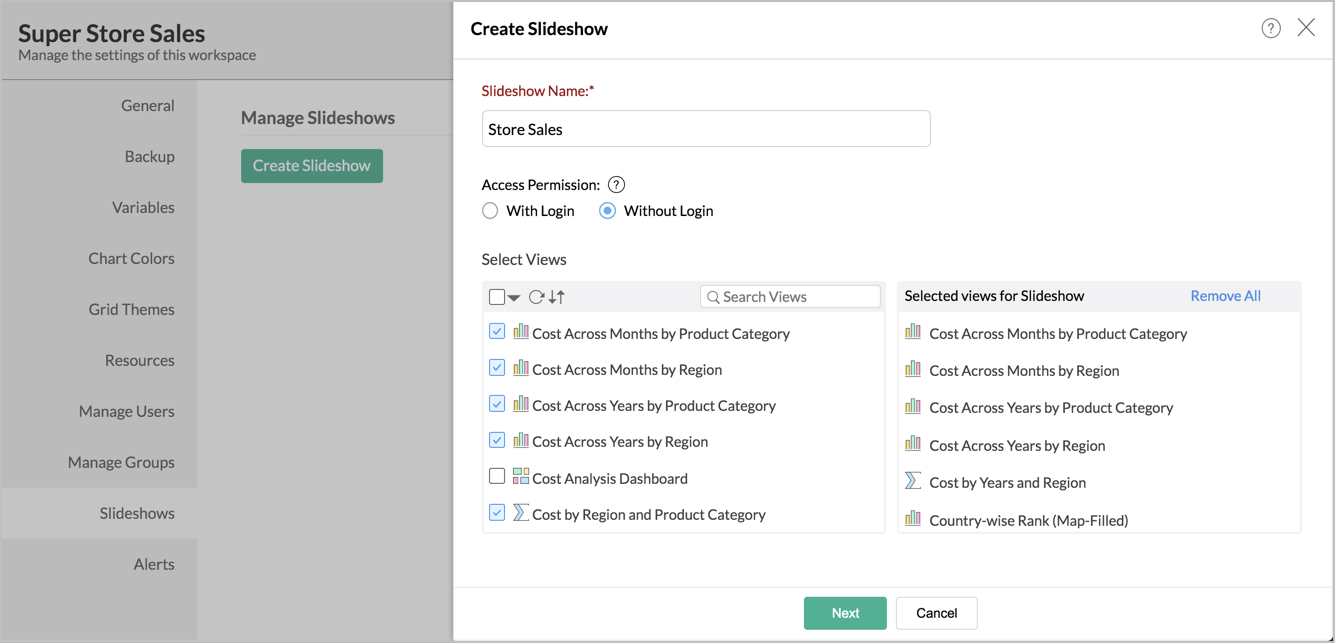Select the With Login radio button
The width and height of the screenshot is (1335, 643).
[x=490, y=210]
